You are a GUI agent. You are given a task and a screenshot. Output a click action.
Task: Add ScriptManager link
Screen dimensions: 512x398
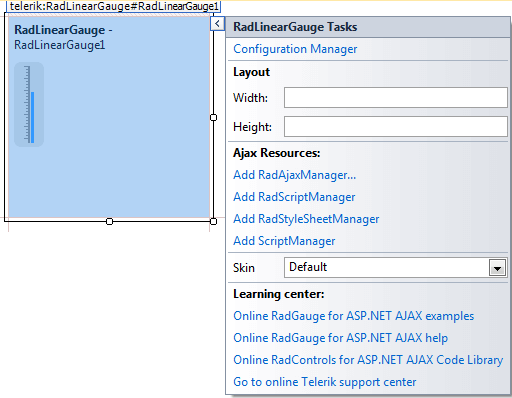coord(284,241)
